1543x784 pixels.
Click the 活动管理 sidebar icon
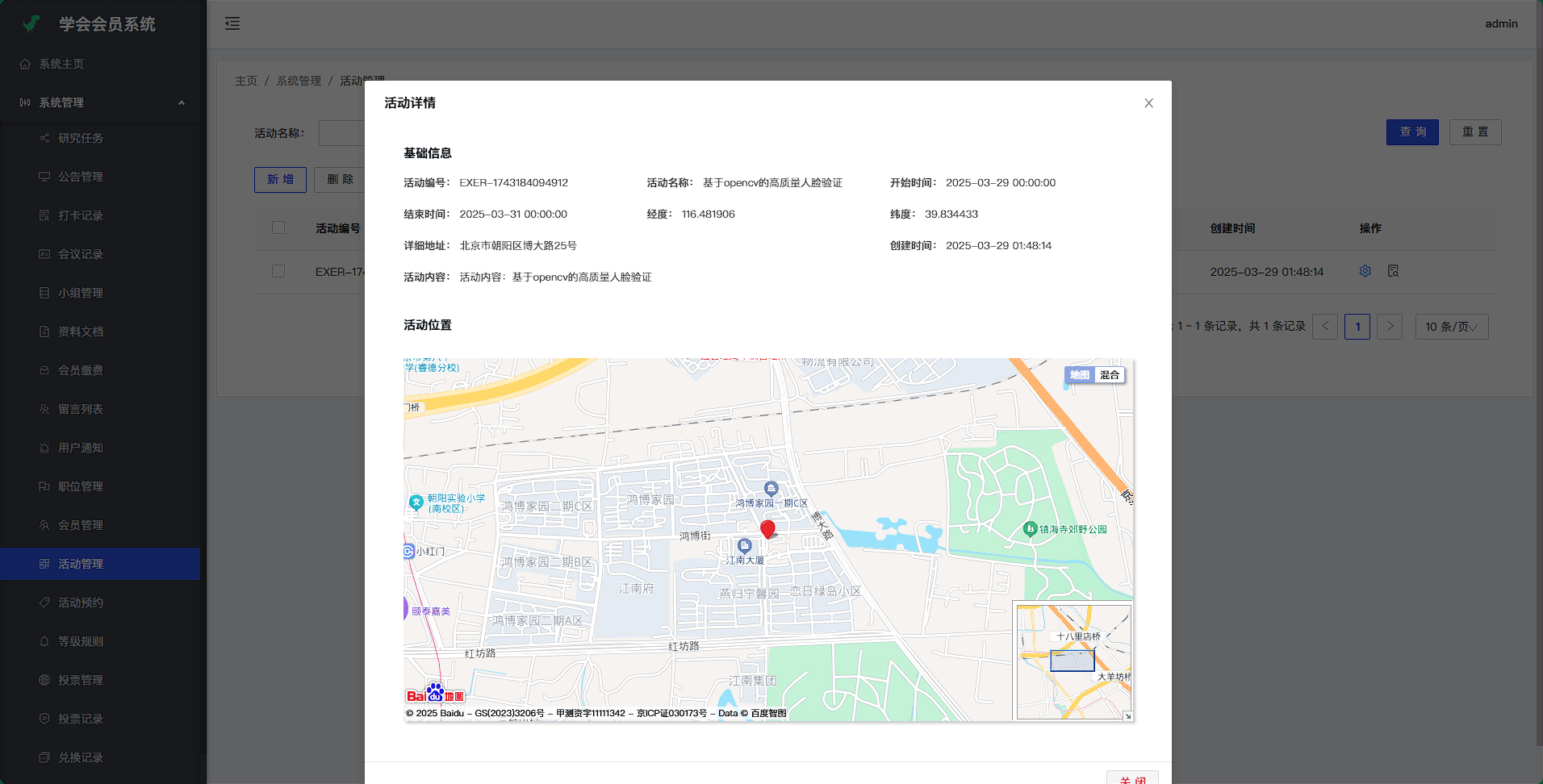point(44,564)
